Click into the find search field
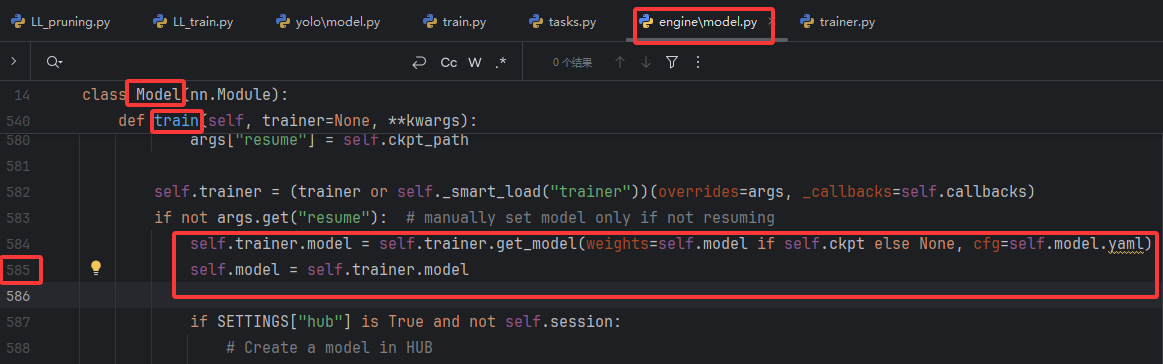The width and height of the screenshot is (1163, 364). pos(234,62)
